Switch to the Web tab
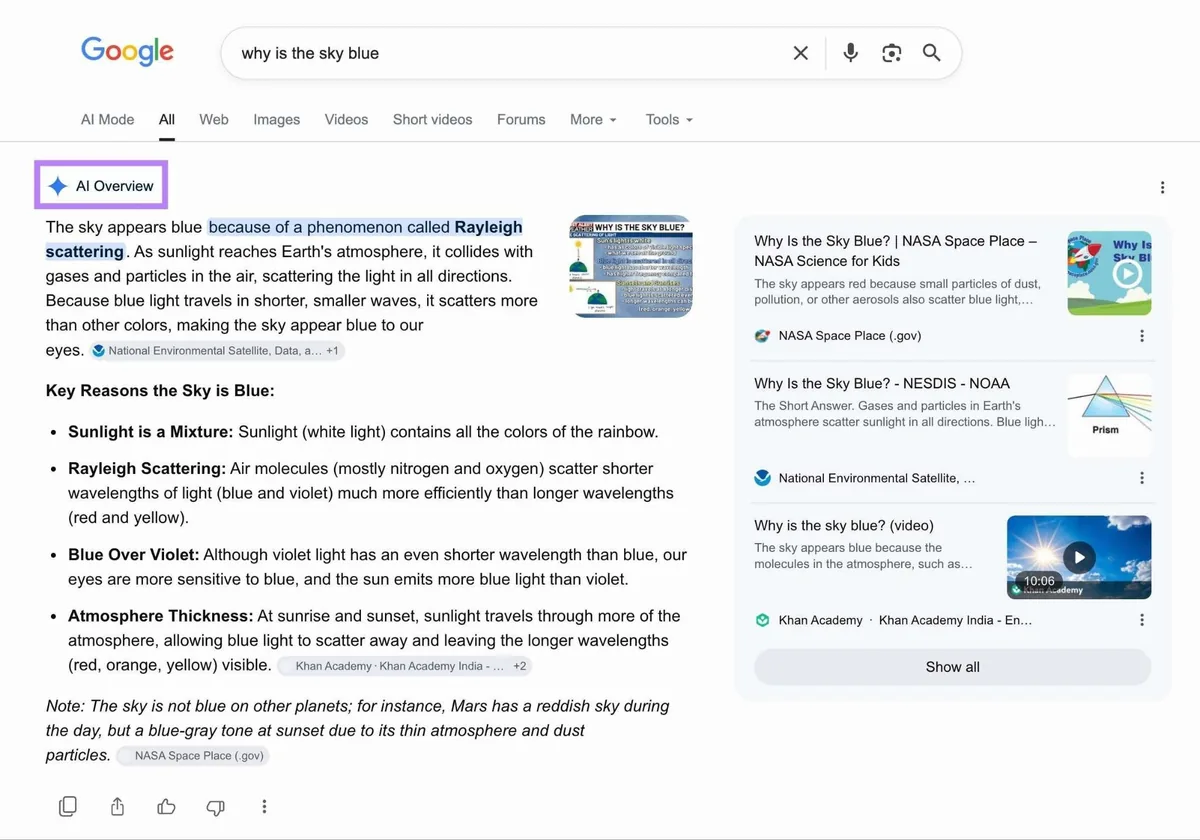 click(214, 119)
